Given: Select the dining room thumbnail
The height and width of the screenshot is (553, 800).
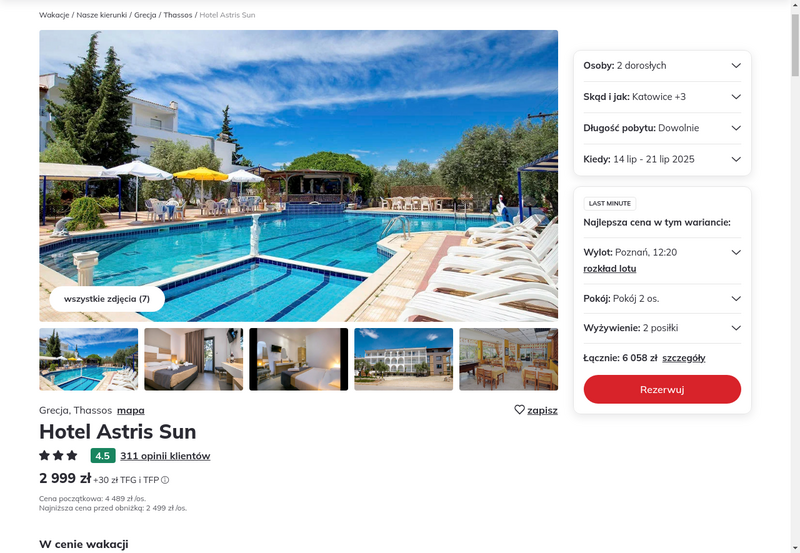Looking at the screenshot, I should coord(509,359).
